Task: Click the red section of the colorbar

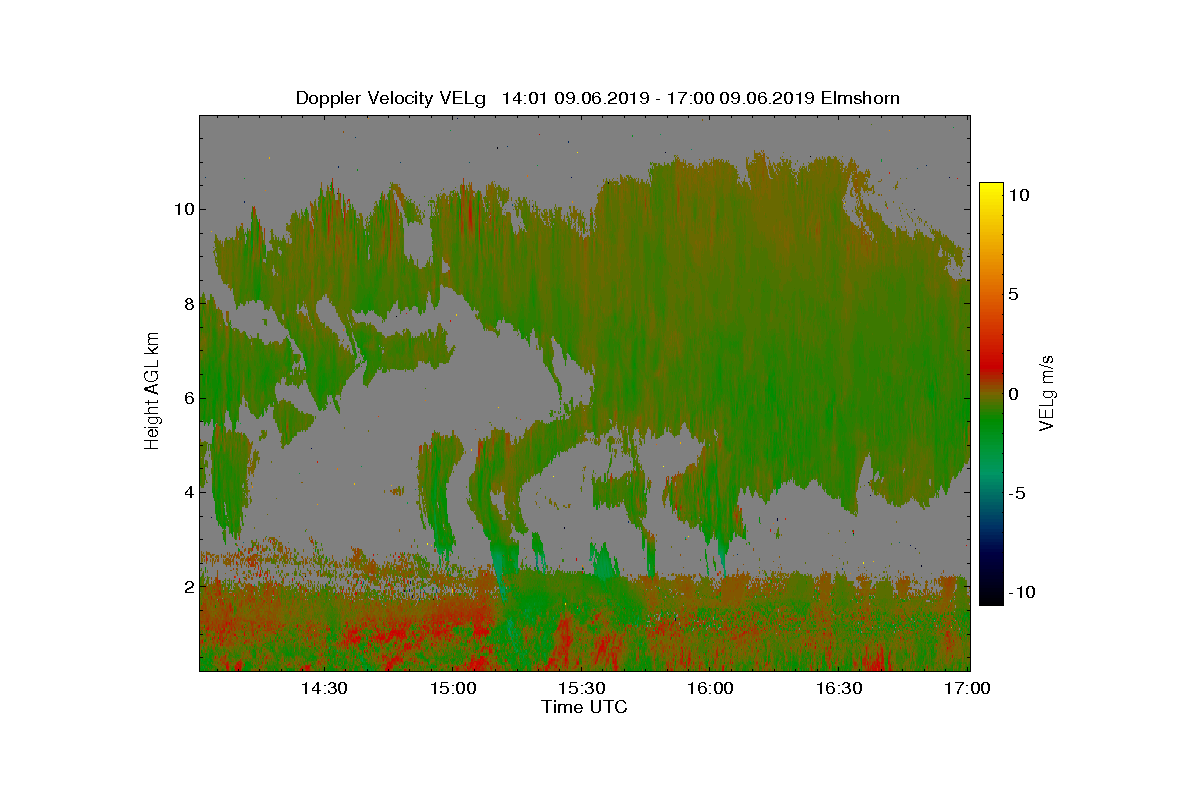Action: [x=991, y=365]
